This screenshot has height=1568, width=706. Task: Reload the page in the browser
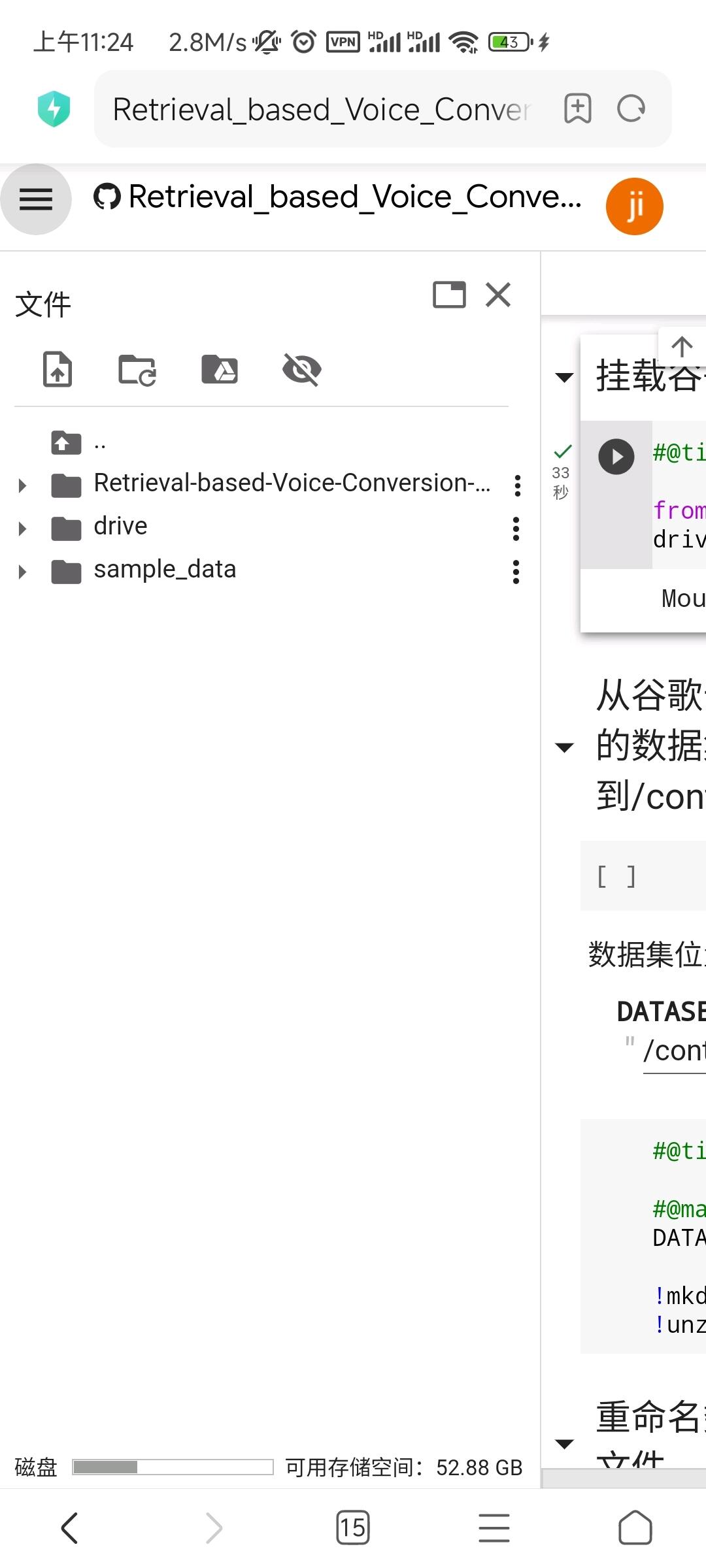(631, 108)
